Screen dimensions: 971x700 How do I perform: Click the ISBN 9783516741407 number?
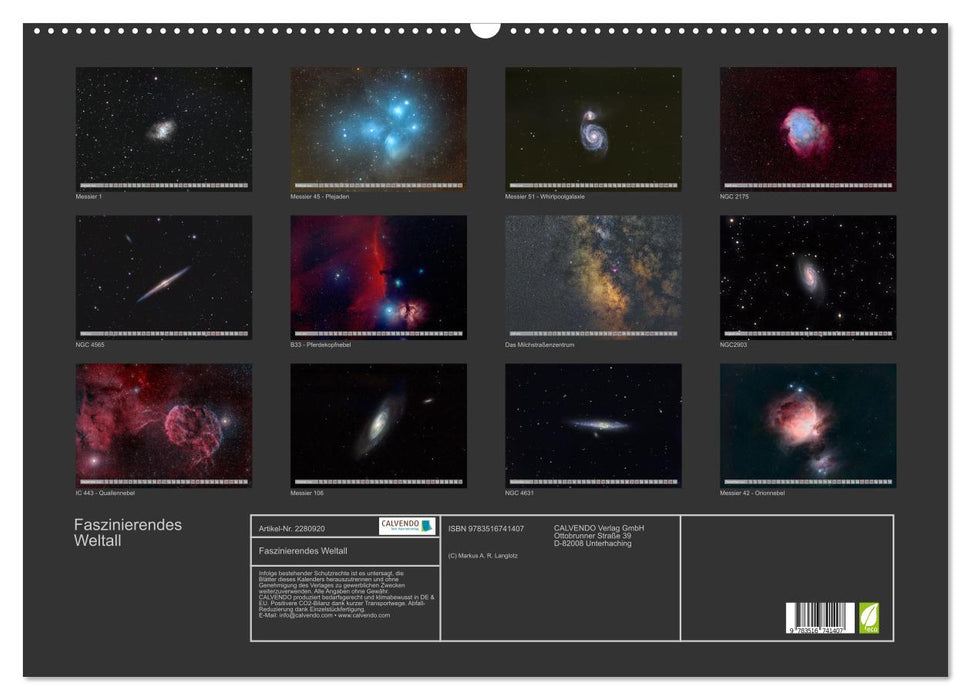(486, 528)
